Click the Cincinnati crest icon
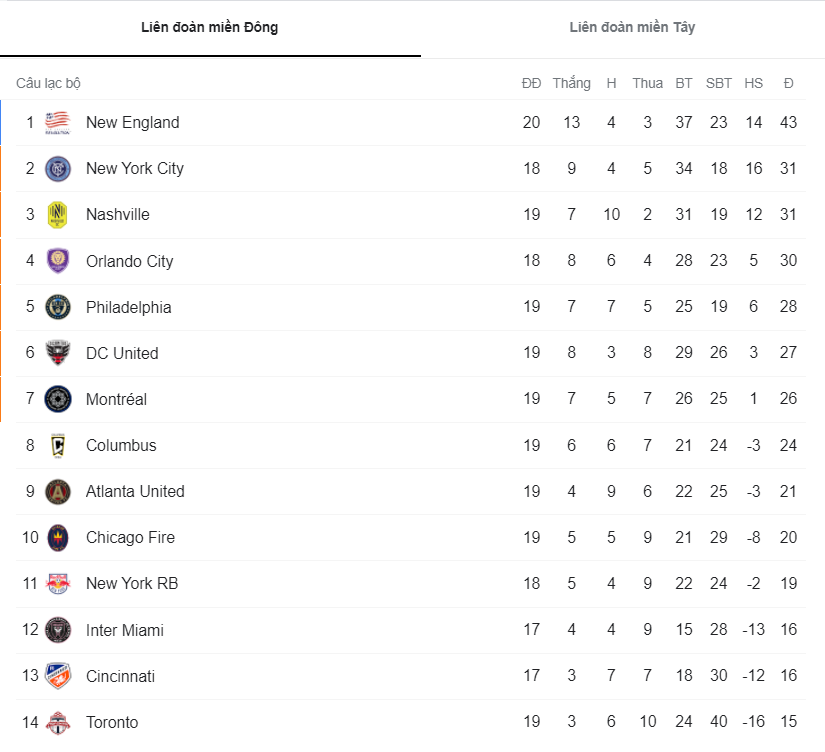The image size is (825, 752). click(58, 676)
